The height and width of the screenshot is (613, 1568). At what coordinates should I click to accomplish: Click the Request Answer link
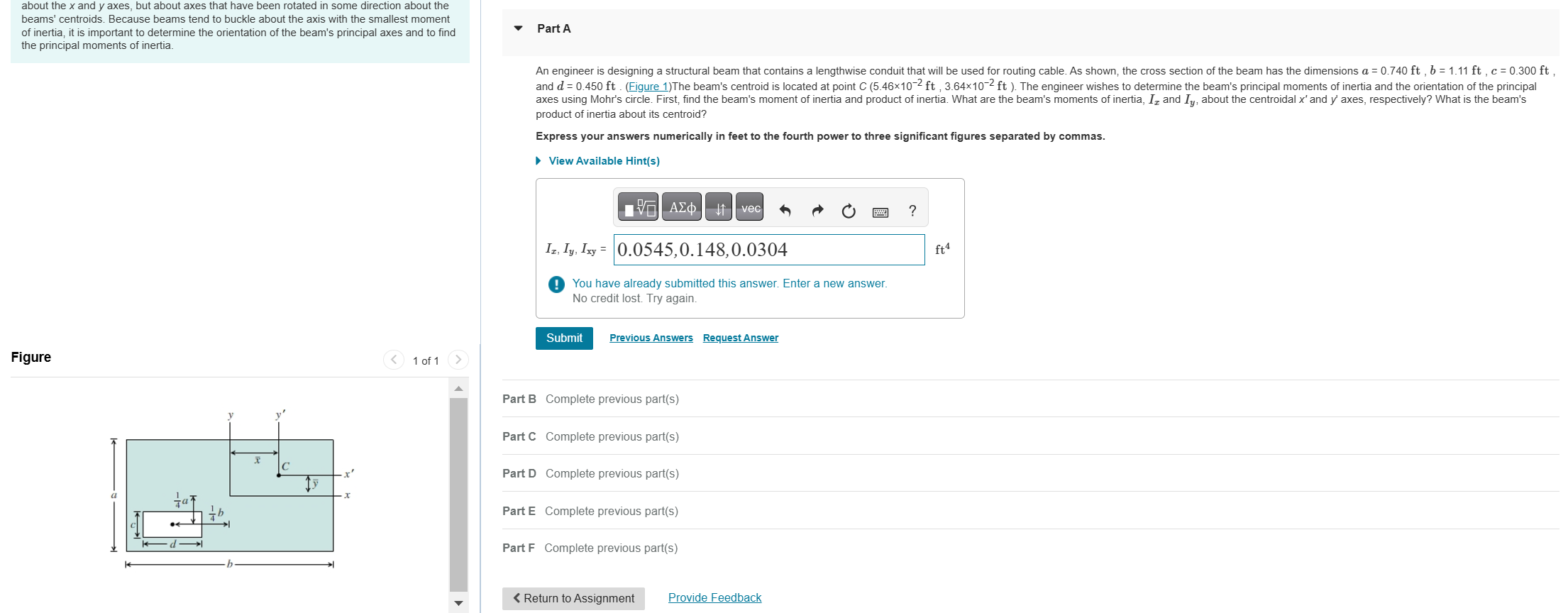click(741, 338)
